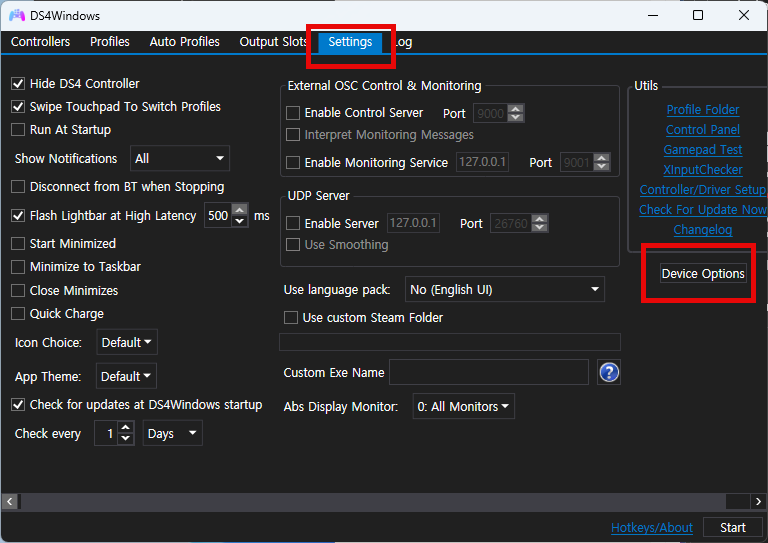The image size is (768, 543).
Task: Open Abs Display Monitor dropdown
Action: tap(463, 406)
